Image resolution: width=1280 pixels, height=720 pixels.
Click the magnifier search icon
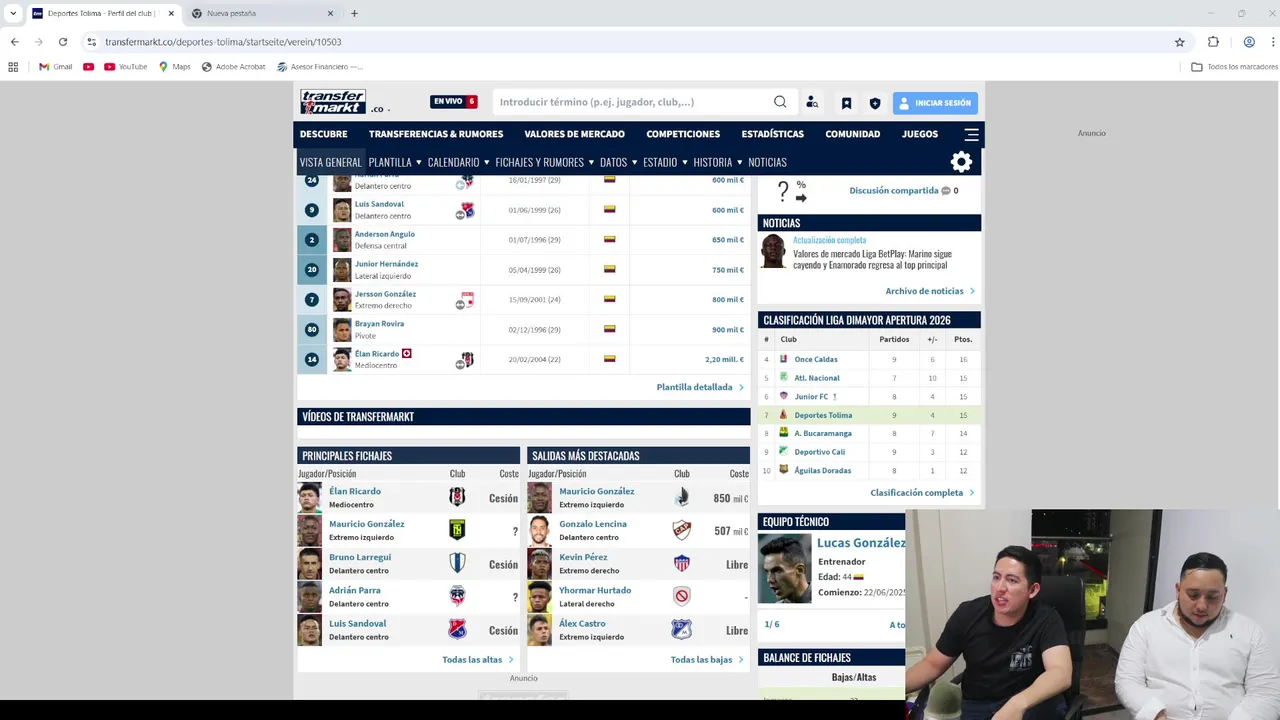pos(780,102)
